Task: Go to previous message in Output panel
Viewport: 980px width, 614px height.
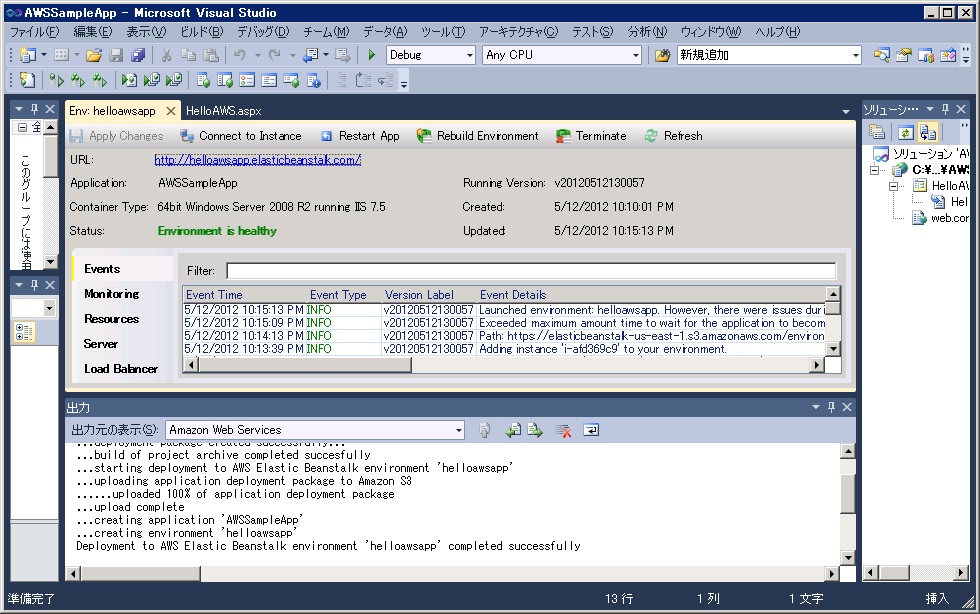Action: (x=513, y=430)
